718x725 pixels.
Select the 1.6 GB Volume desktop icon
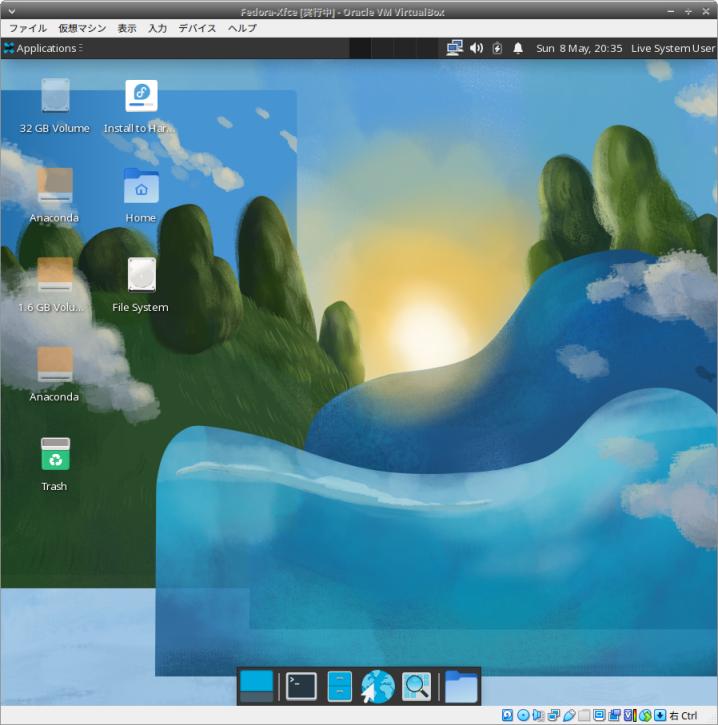pos(55,275)
